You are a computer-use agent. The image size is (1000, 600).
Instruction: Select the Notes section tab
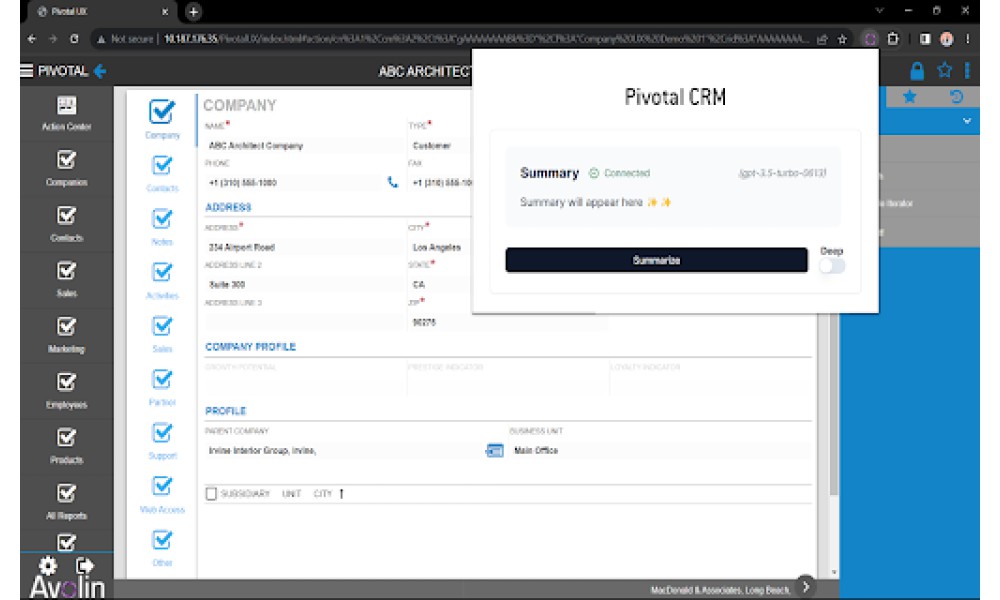pyautogui.click(x=162, y=227)
